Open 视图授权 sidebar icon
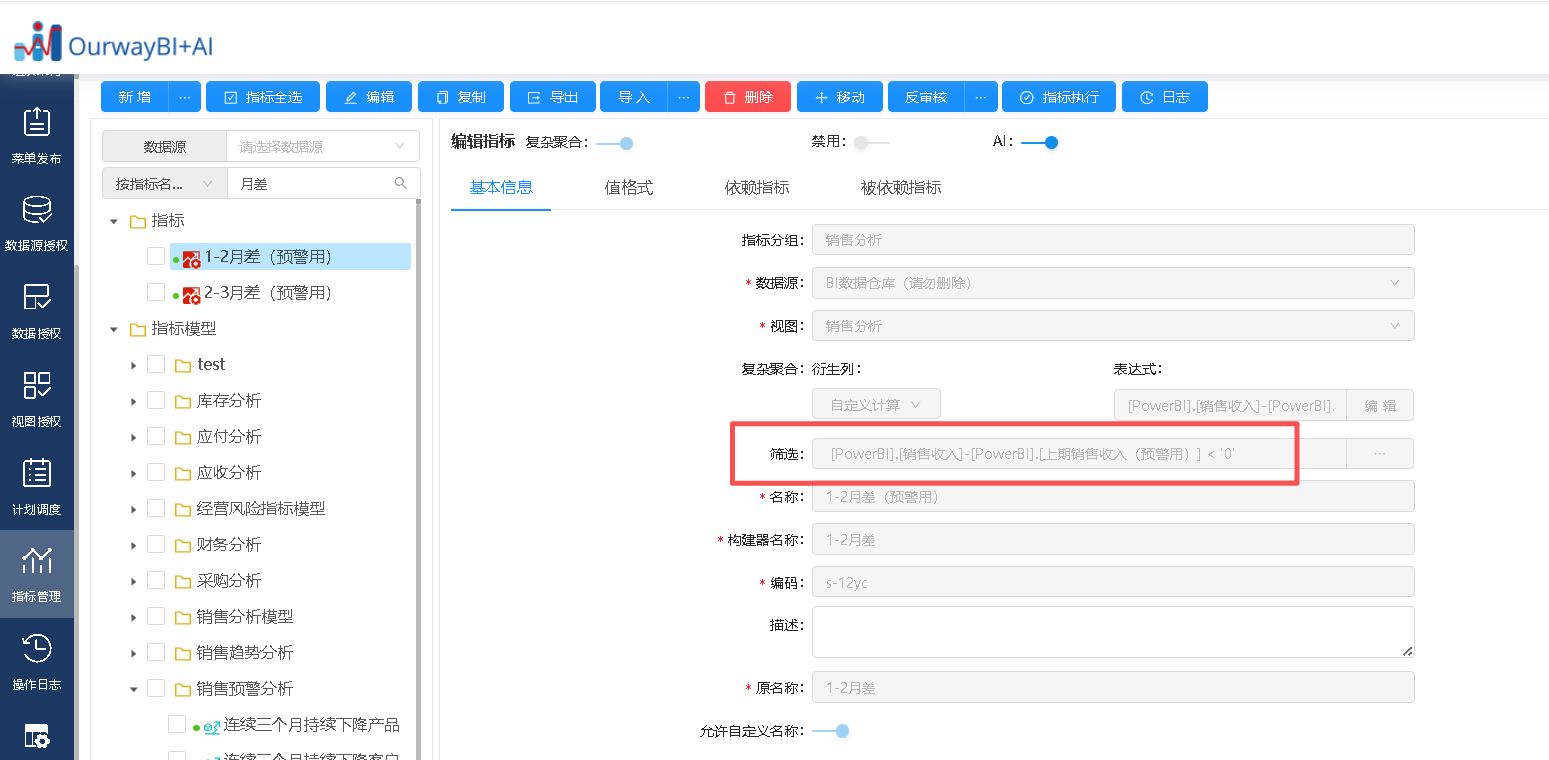1549x760 pixels. 36,398
